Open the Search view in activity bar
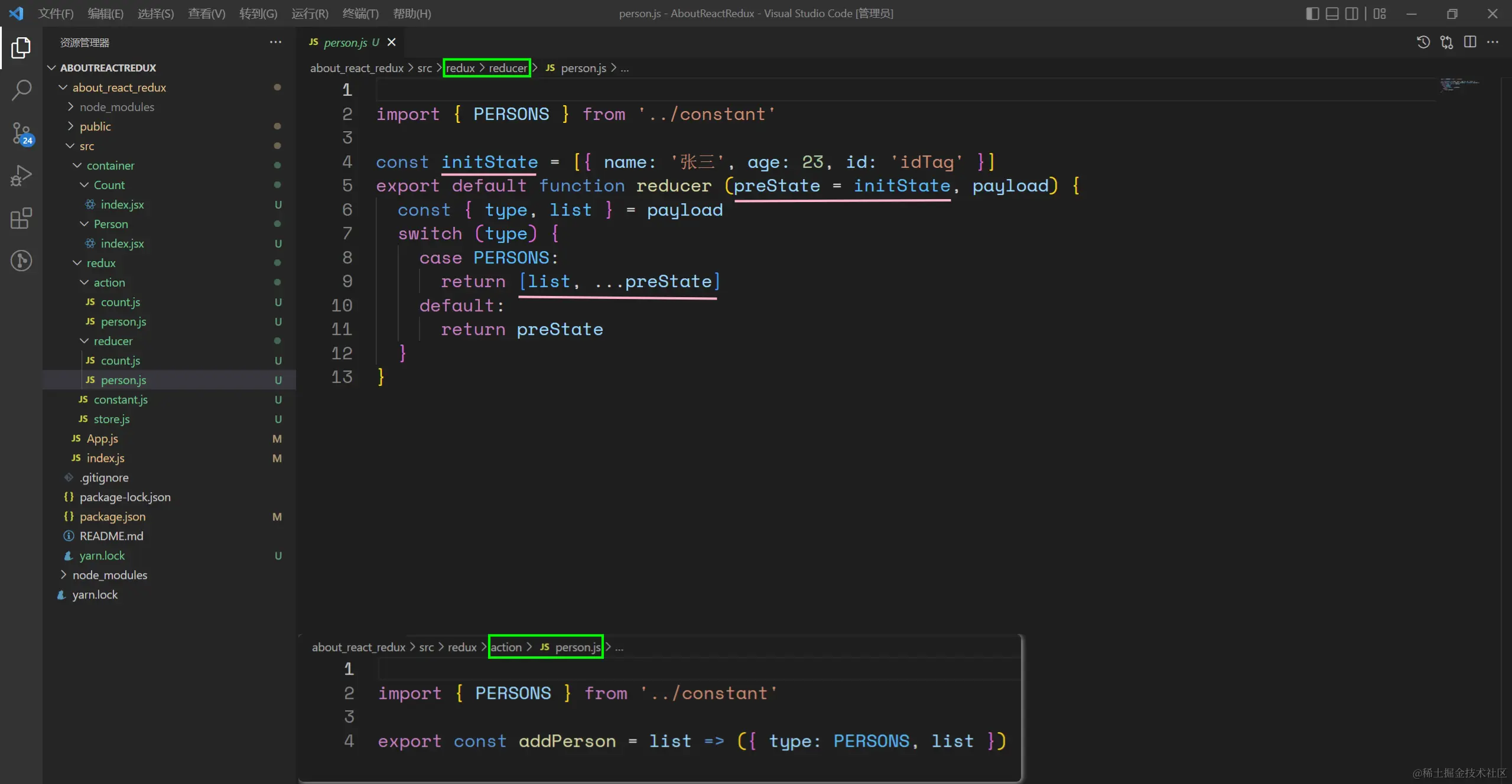 pyautogui.click(x=21, y=90)
